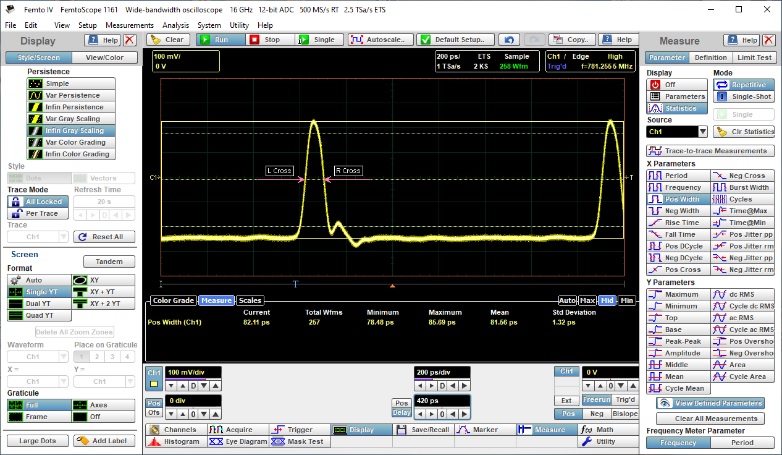
Task: Click the yellow Ch1 color indicator
Action: point(154,372)
